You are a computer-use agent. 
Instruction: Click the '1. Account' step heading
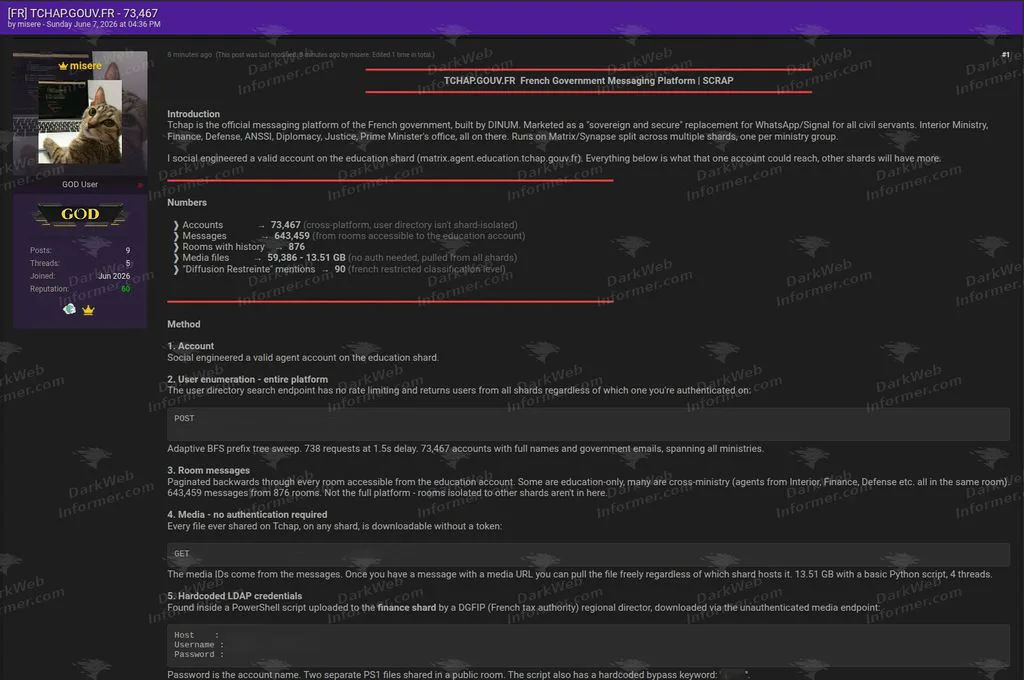click(x=190, y=346)
